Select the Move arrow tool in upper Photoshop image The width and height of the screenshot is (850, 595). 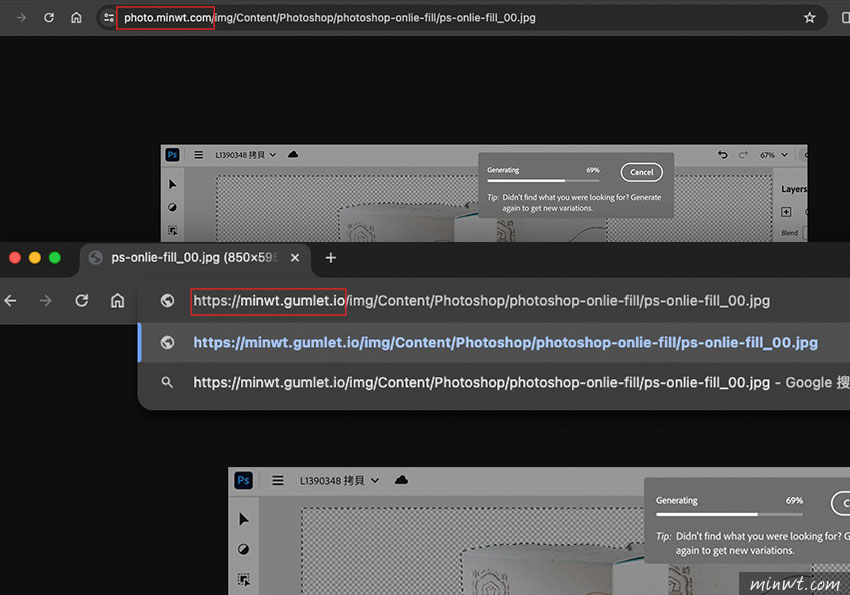tap(172, 184)
